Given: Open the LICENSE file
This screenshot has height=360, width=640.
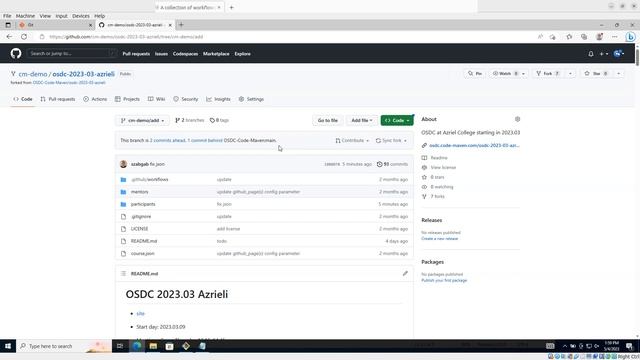Looking at the screenshot, I should (140, 229).
